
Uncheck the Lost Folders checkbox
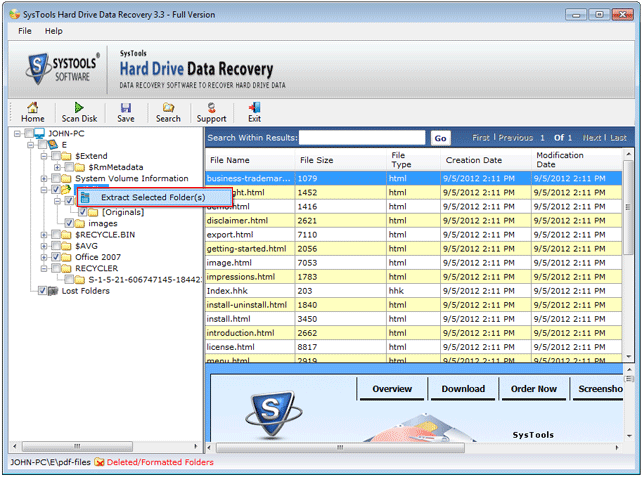coord(42,291)
